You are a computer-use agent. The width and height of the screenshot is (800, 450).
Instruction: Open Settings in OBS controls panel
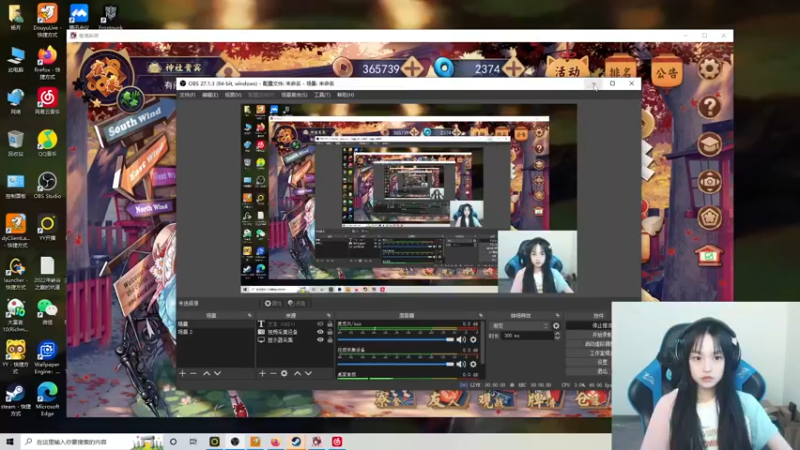589,362
